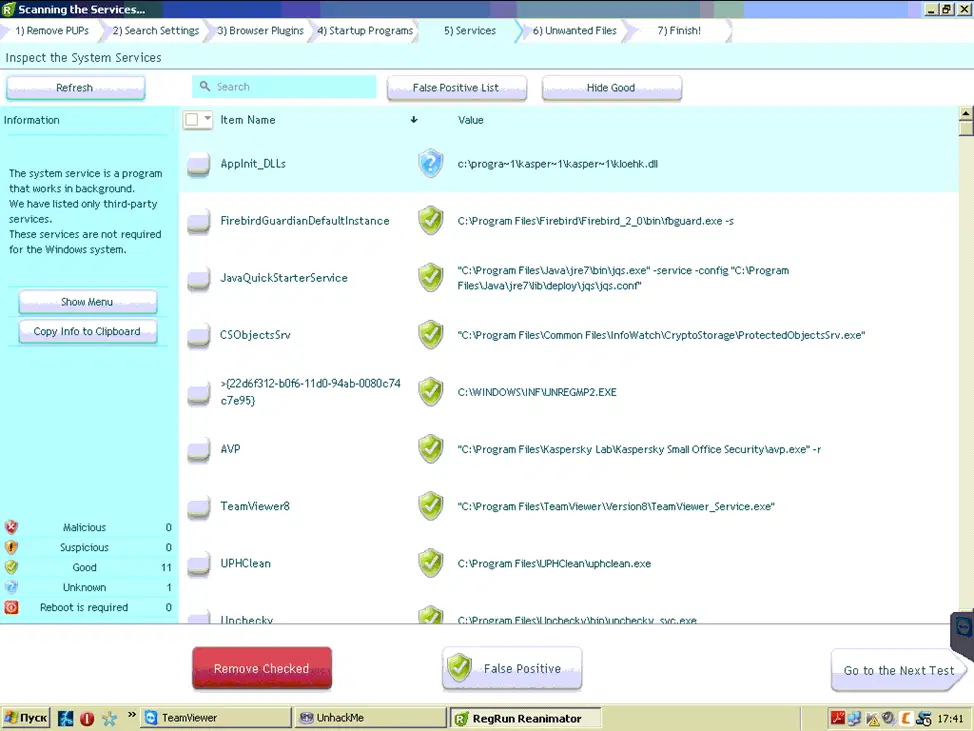Mark item as False Positive
Screen dimensions: 974x731
(512, 668)
